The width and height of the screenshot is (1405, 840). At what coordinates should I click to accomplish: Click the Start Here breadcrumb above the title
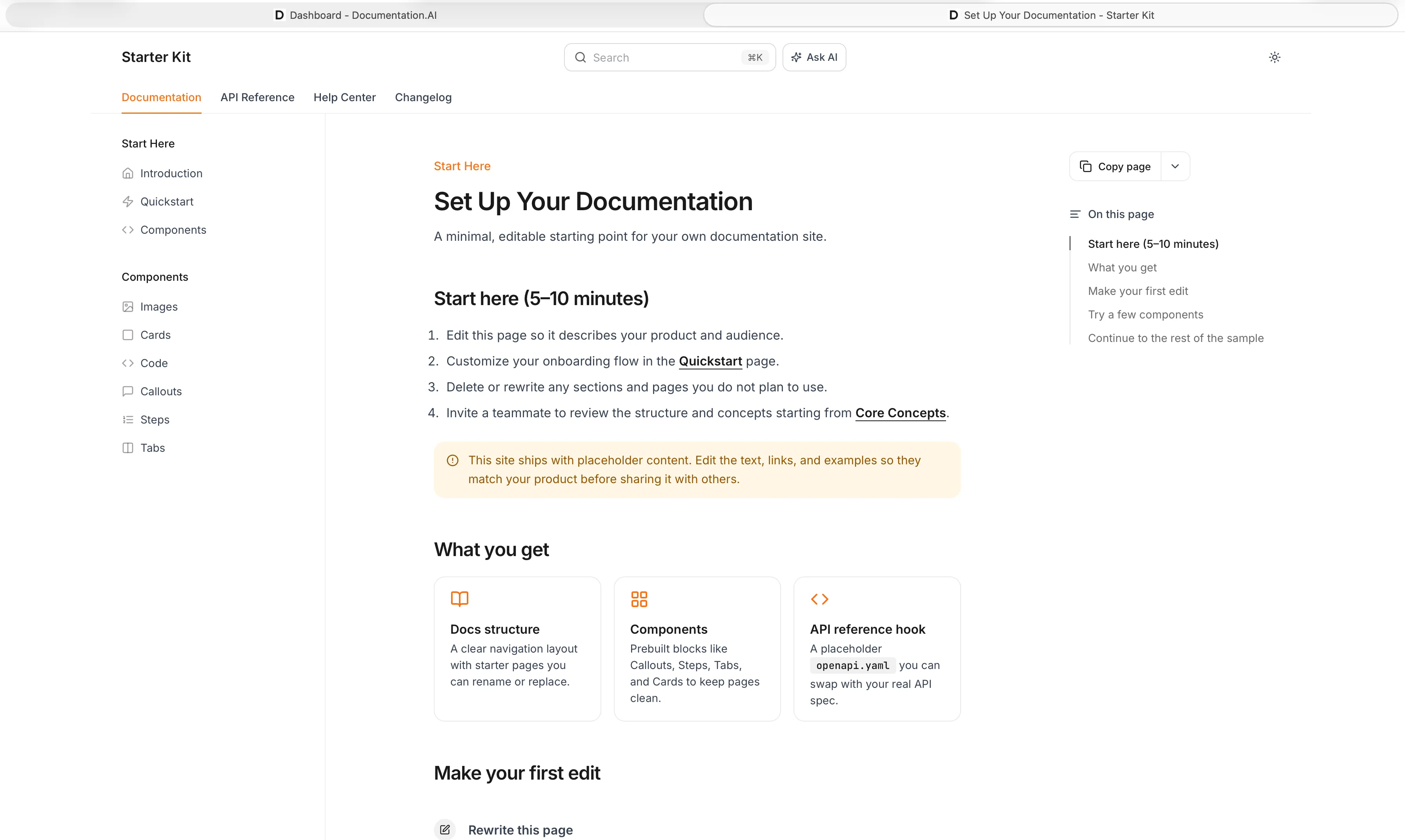462,166
